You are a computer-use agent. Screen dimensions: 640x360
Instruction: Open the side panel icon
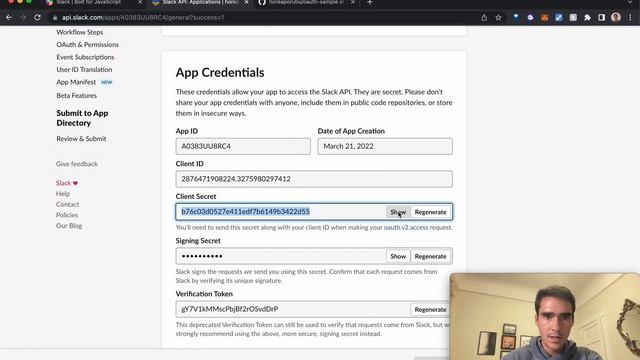602,18
